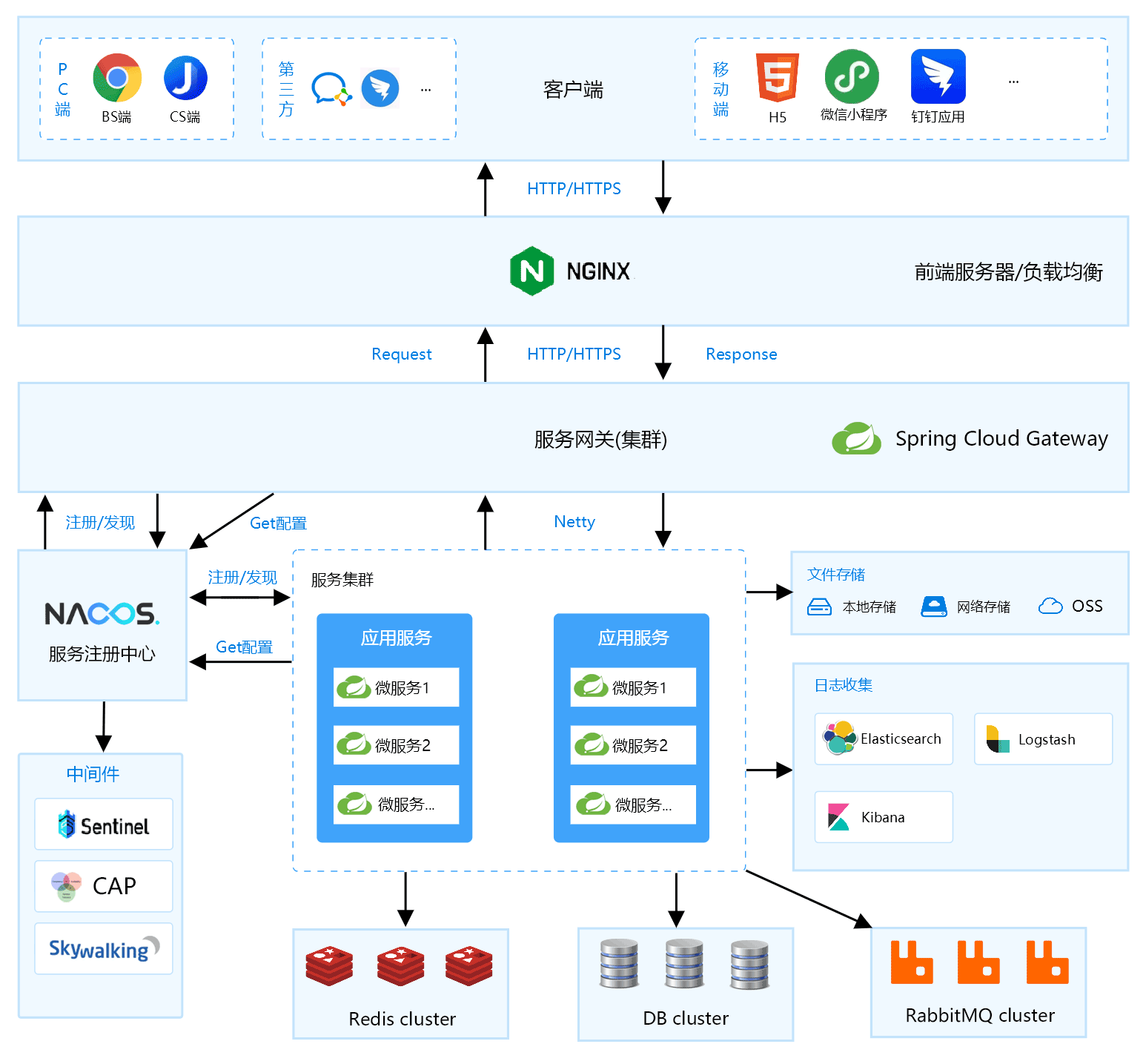This screenshot has width=1146, height=1064.
Task: Click the 文件存储 heading
Action: pos(836,575)
